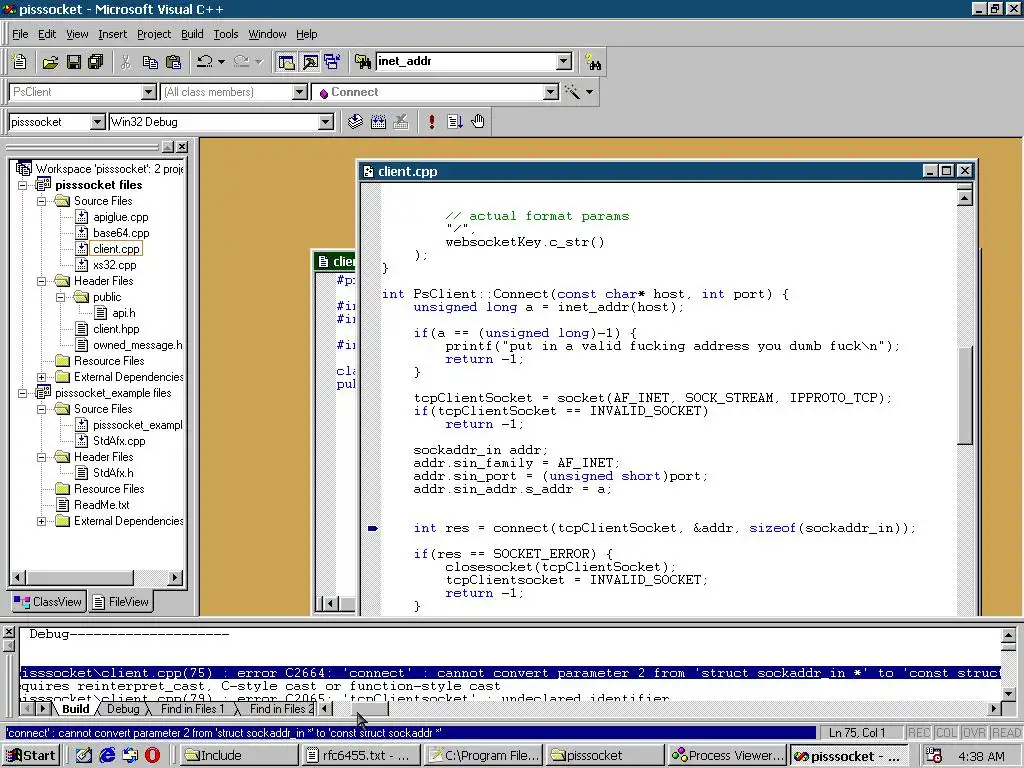Click the hand breakpoint icon
The image size is (1024, 768).
coord(478,121)
